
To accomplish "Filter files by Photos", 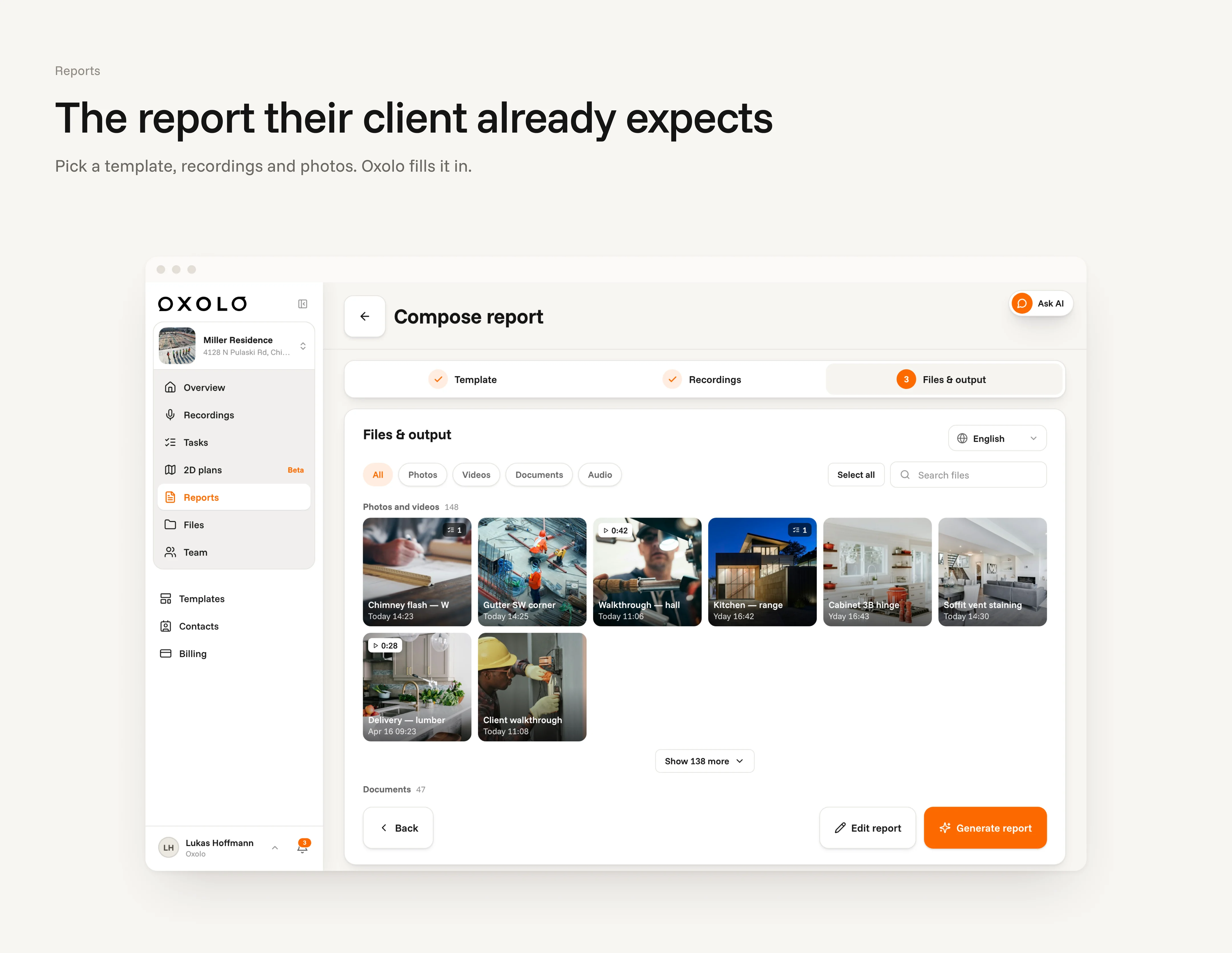I will tap(423, 475).
